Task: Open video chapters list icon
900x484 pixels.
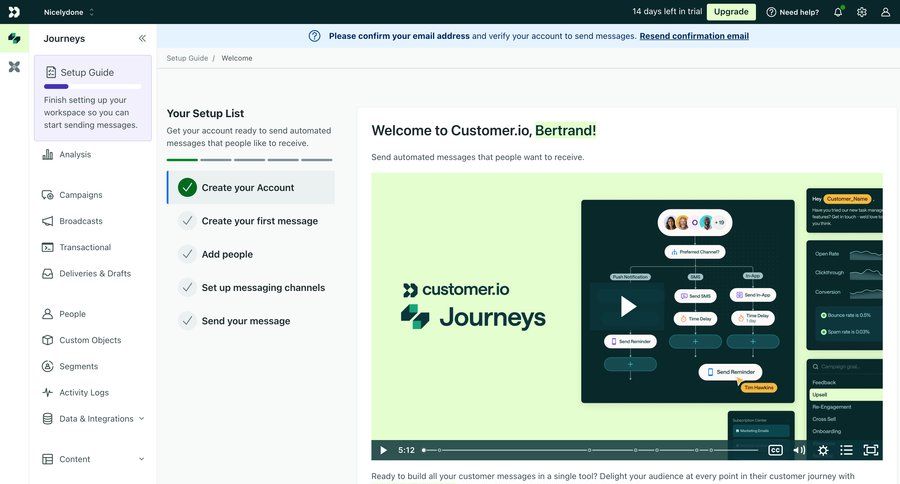Action: [846, 450]
